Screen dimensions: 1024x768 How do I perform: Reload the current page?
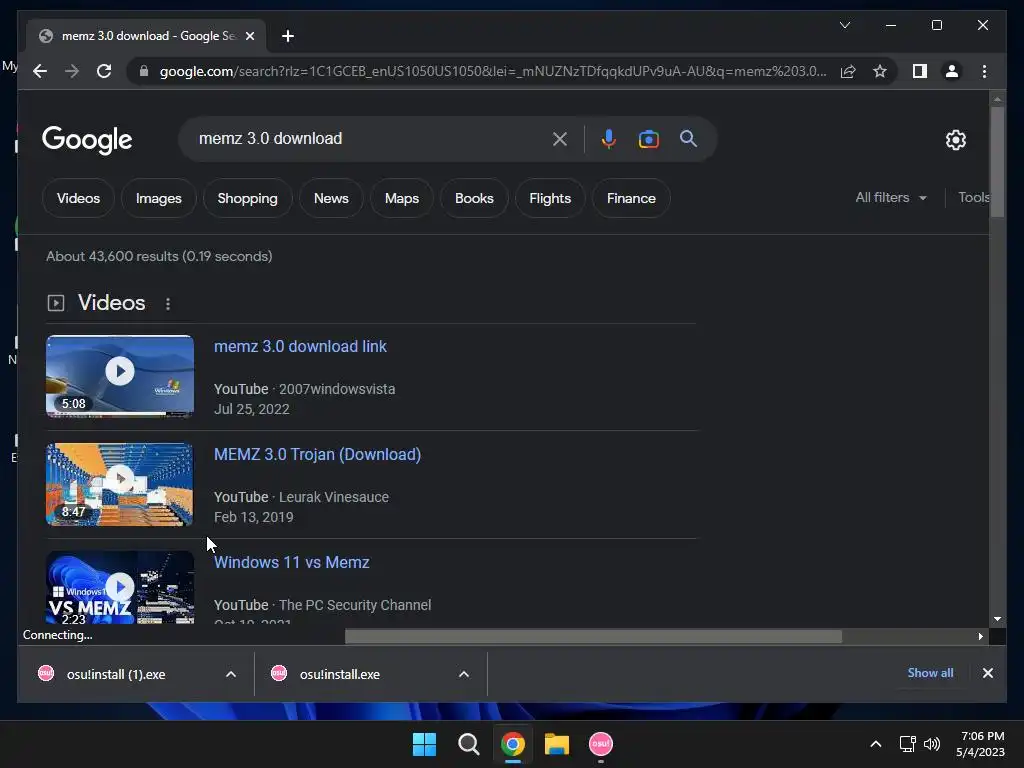click(x=104, y=71)
